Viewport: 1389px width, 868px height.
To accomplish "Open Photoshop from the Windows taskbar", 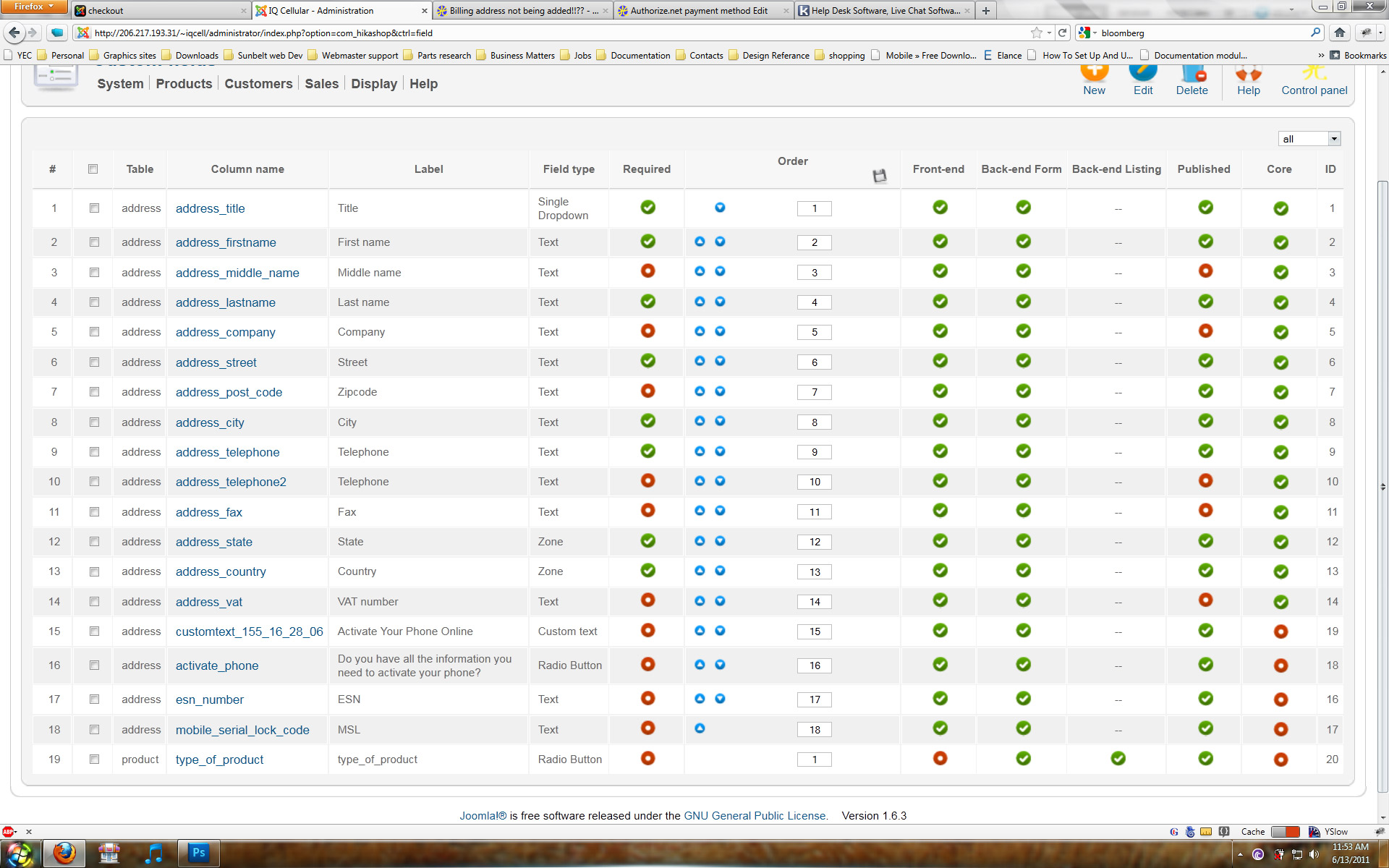I will pos(198,853).
